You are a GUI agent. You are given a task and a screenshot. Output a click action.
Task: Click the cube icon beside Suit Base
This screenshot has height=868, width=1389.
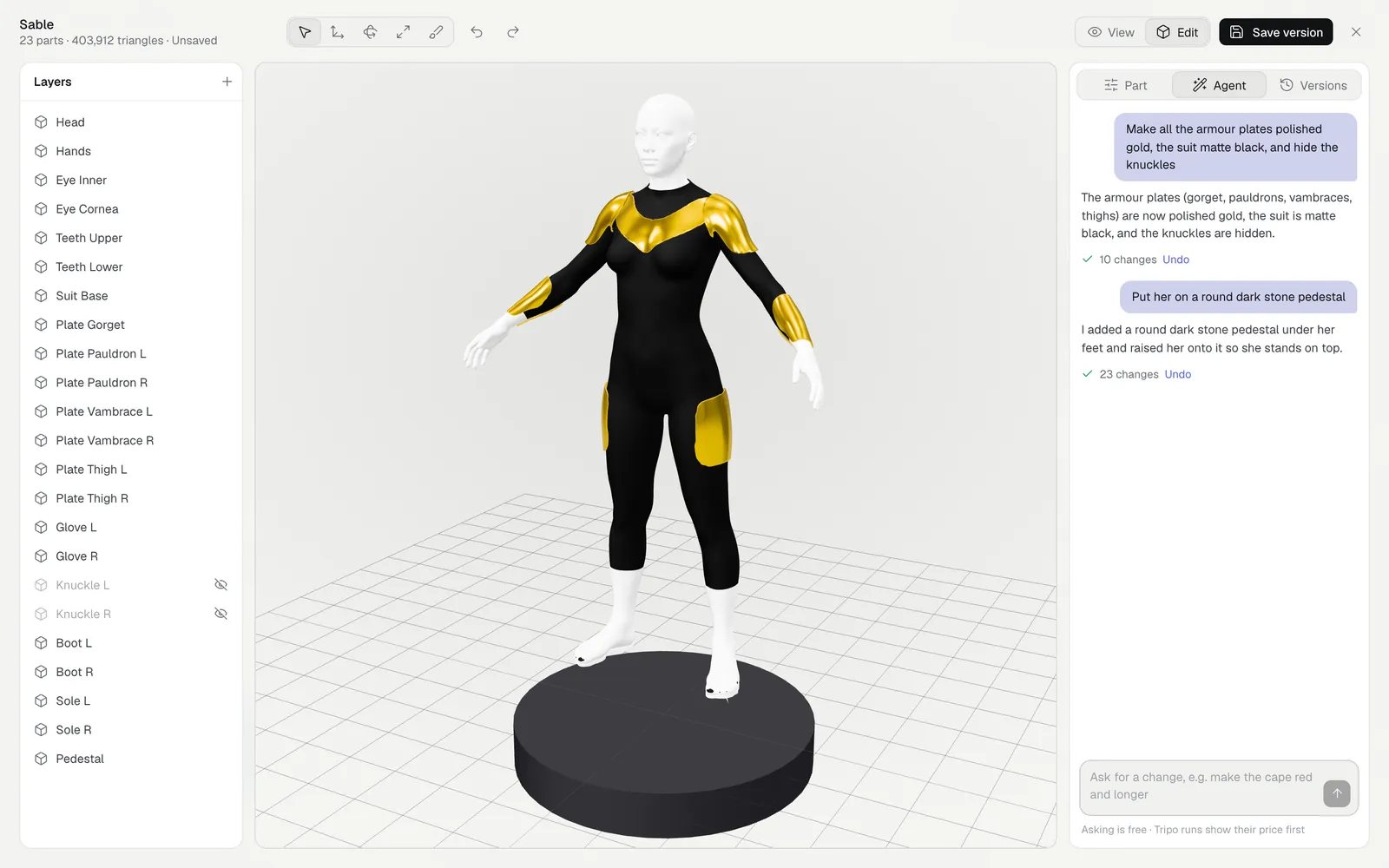[x=41, y=296]
